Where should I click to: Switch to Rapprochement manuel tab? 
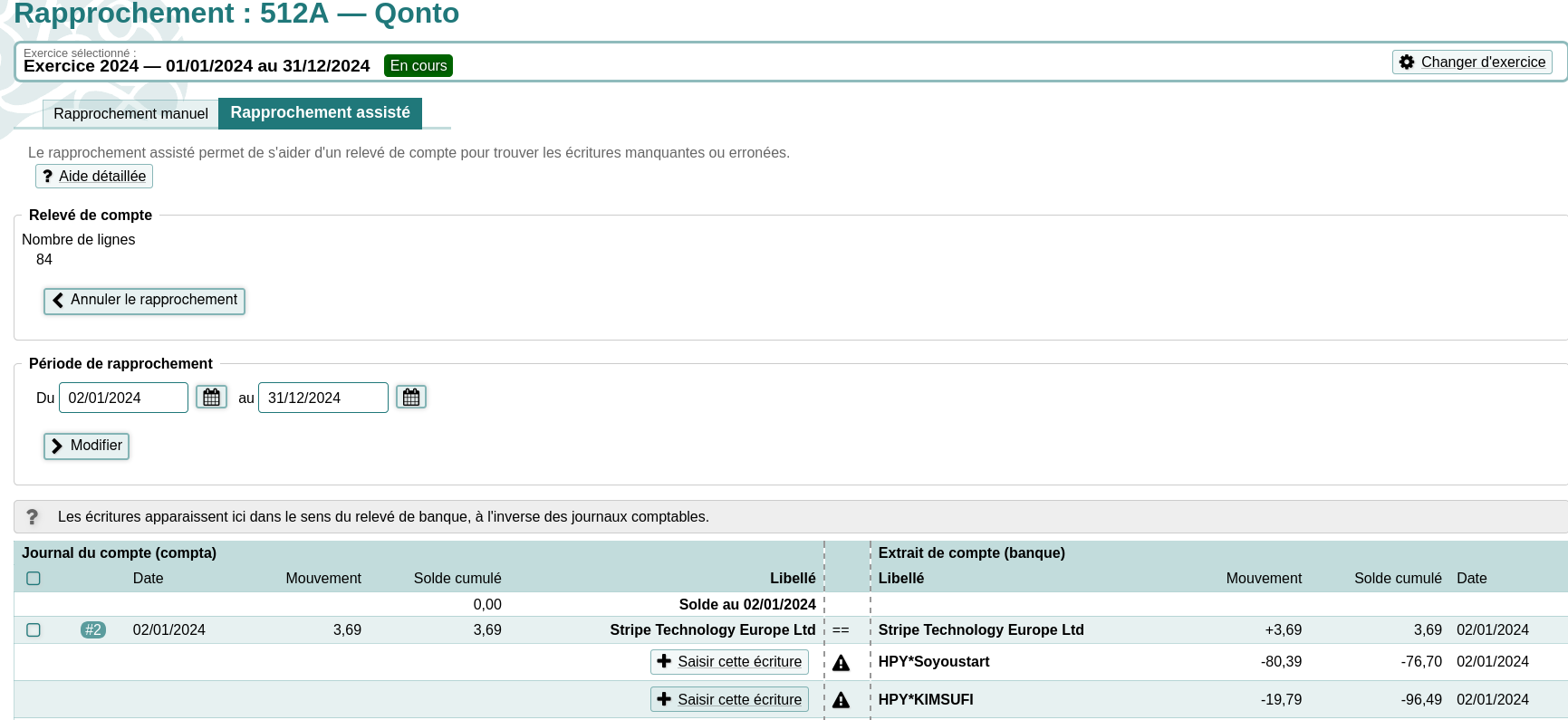130,114
